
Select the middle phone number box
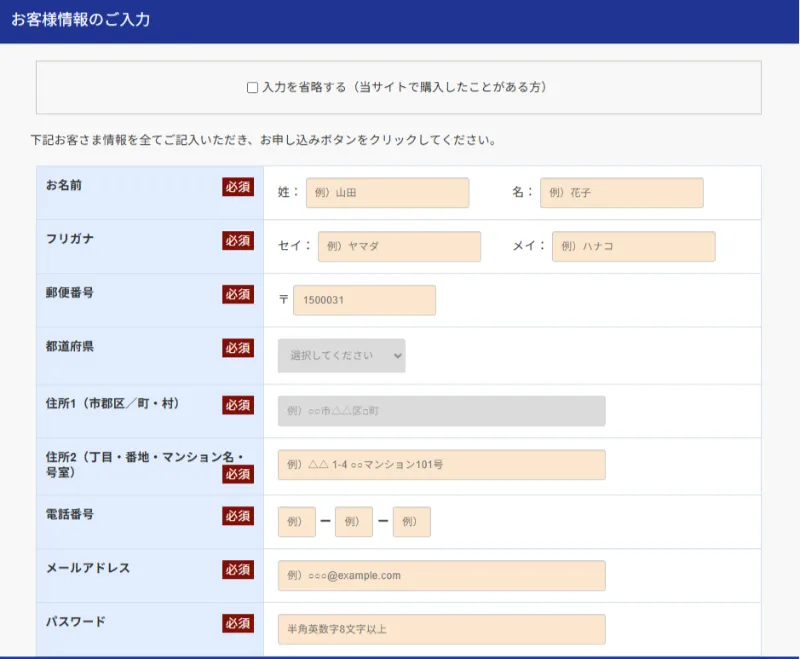pos(354,522)
